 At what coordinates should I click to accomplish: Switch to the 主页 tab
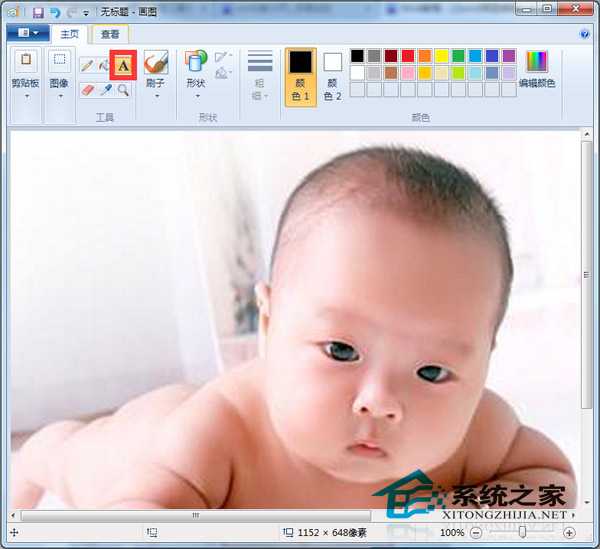69,34
